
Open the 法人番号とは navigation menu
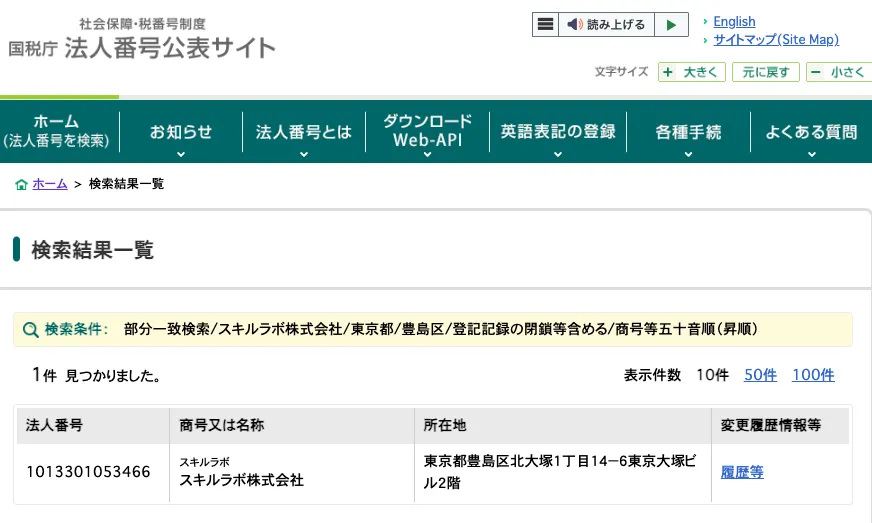(304, 132)
